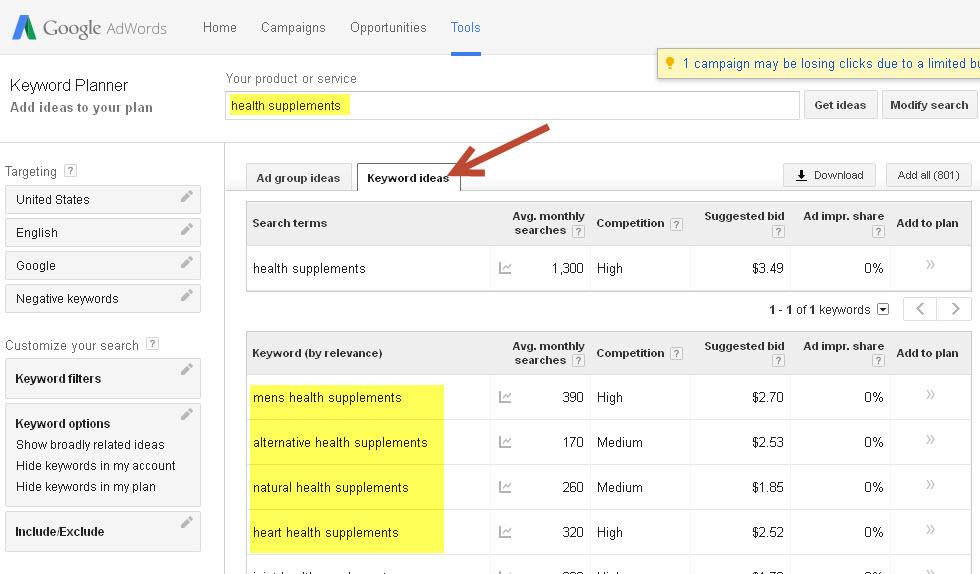Open the Opportunities menu

click(x=388, y=28)
